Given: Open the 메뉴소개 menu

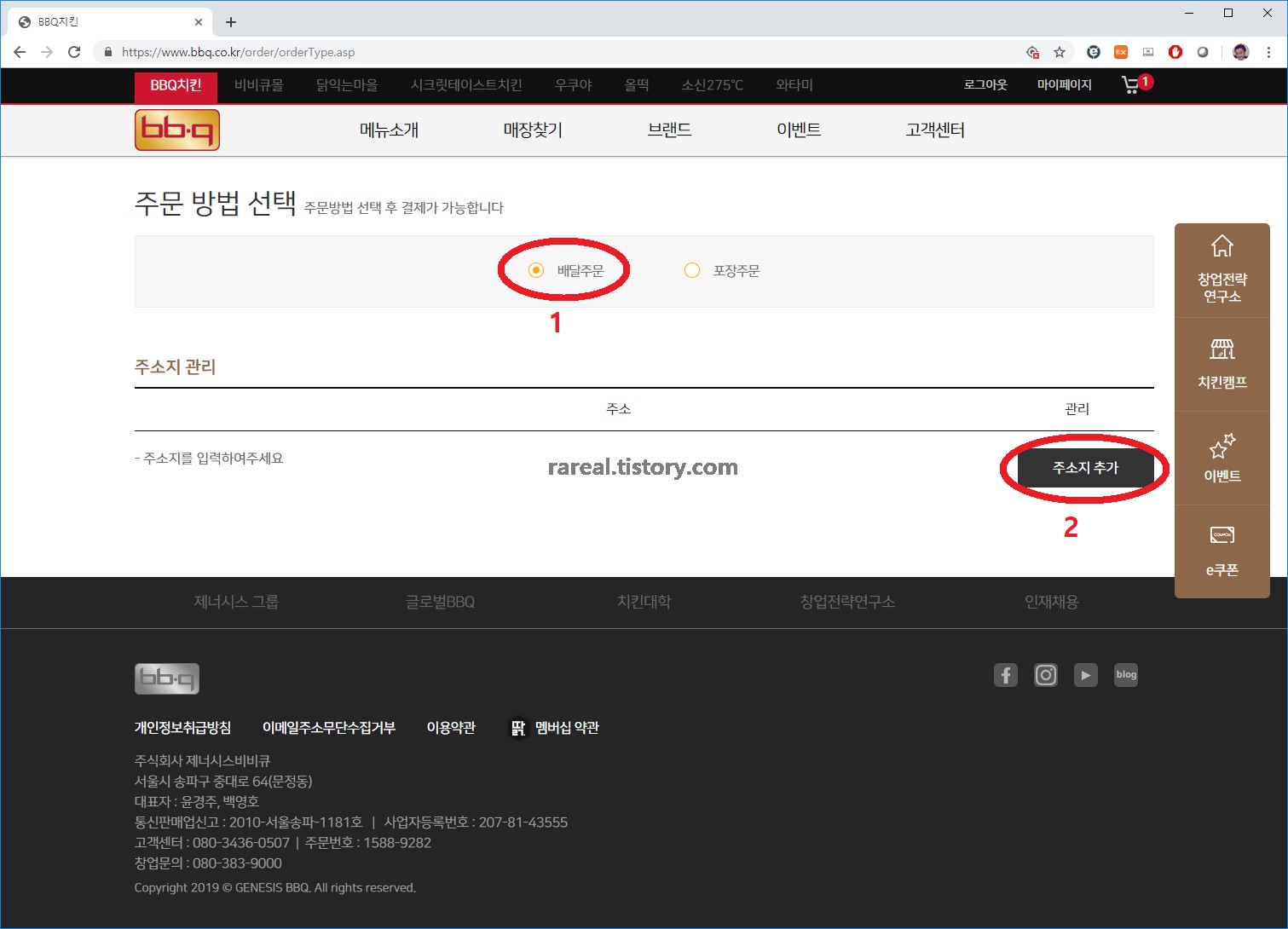Looking at the screenshot, I should pyautogui.click(x=390, y=130).
